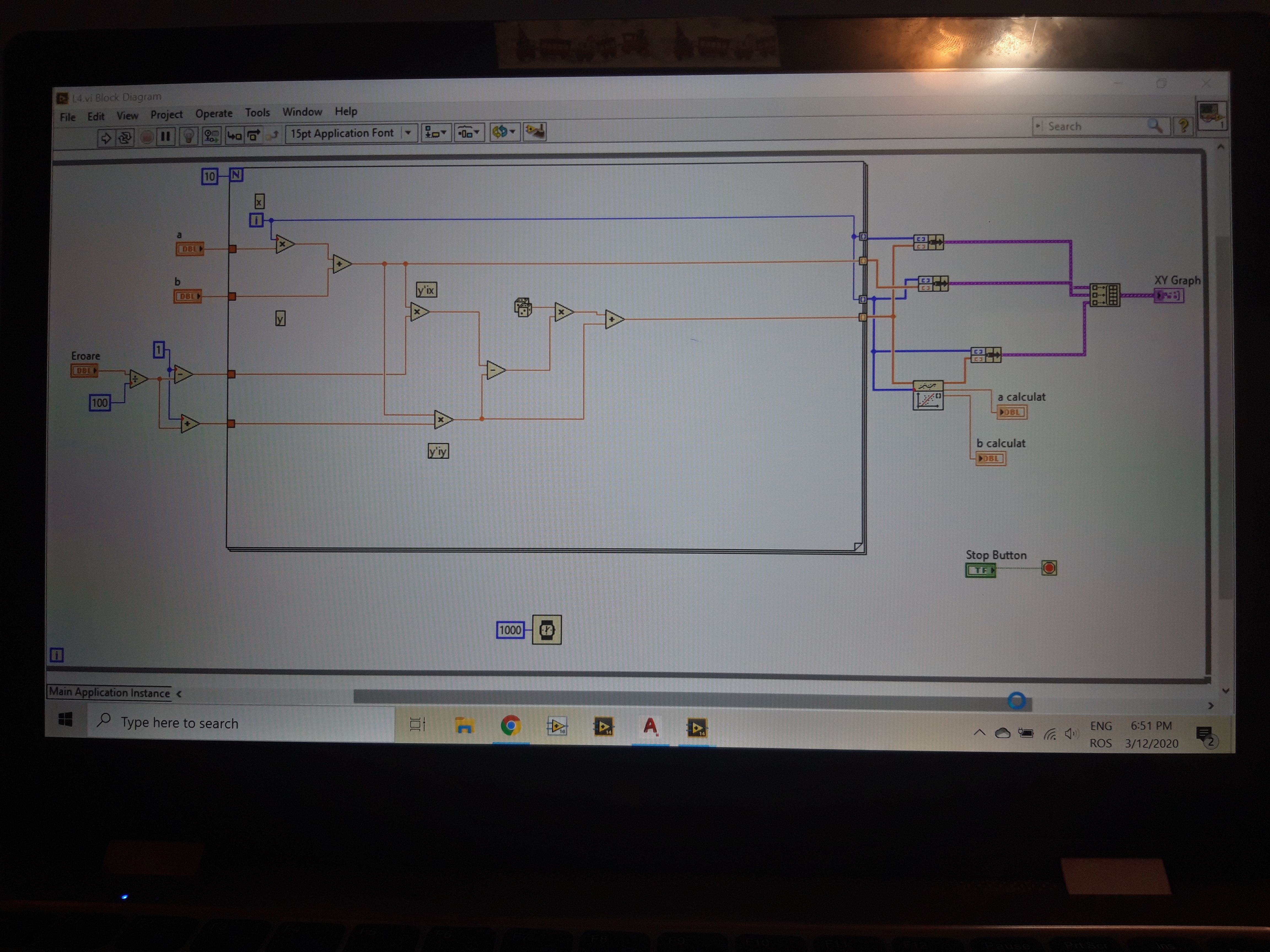Click the Step Into button

coord(234,136)
